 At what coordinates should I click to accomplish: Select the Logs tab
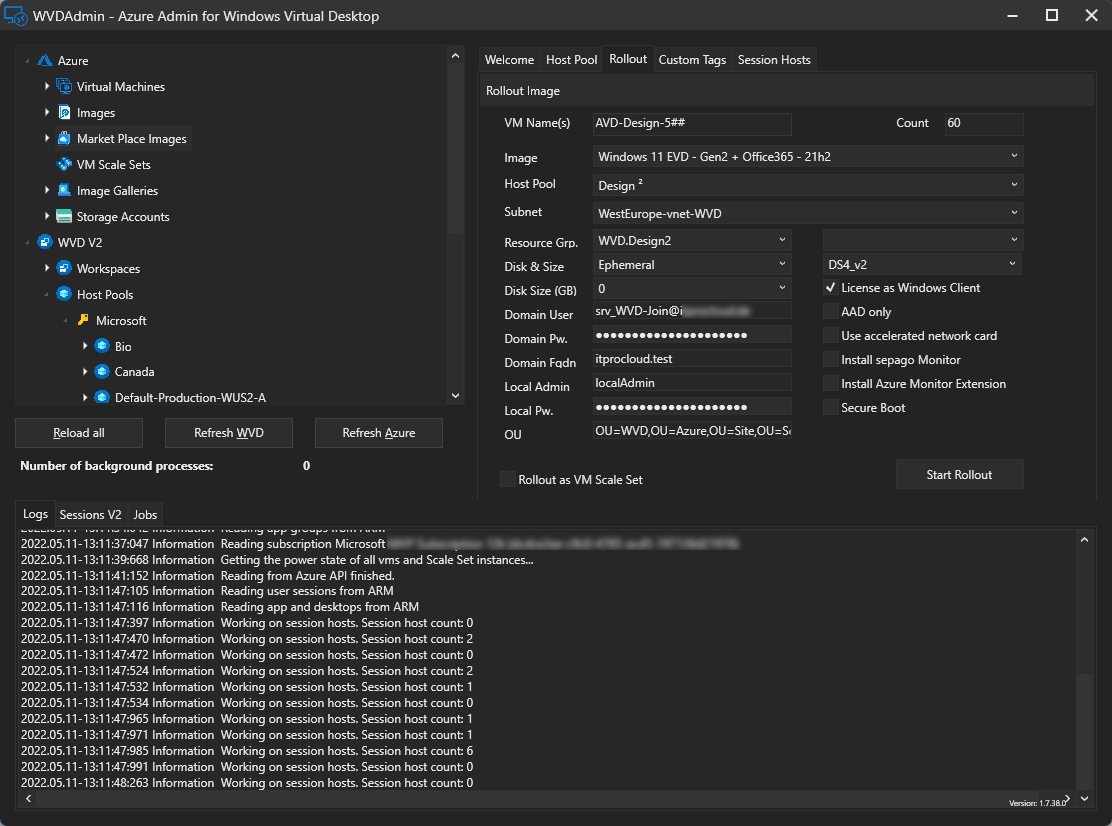click(x=35, y=514)
